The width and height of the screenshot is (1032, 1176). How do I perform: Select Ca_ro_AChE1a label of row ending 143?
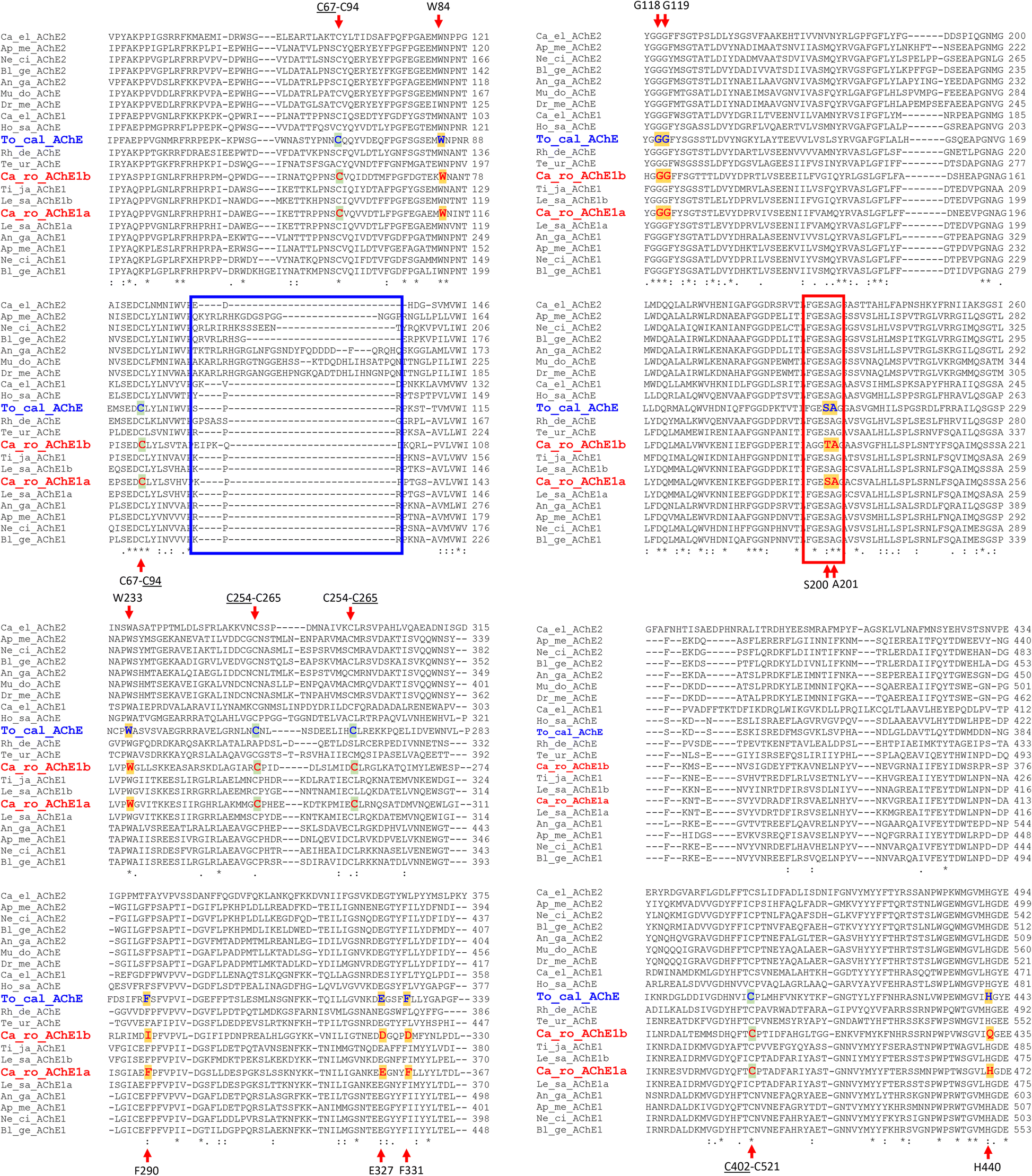pos(46,481)
